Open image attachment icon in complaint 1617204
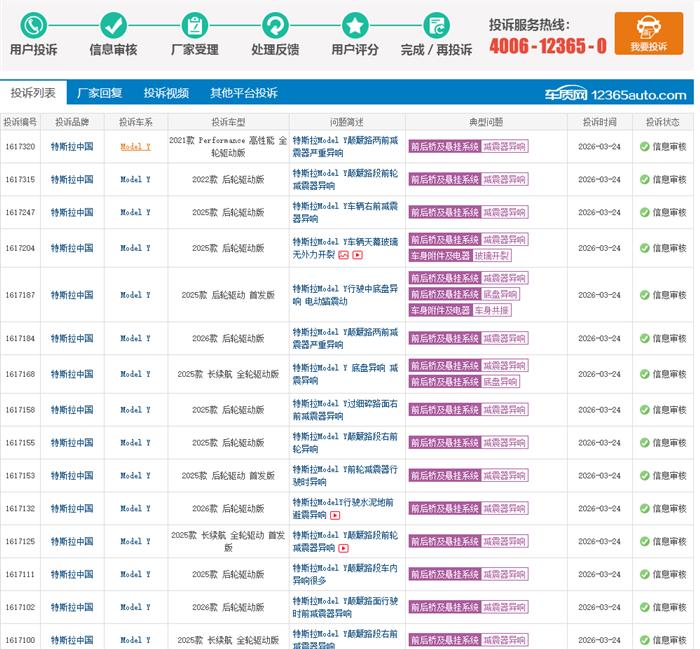Image resolution: width=700 pixels, height=649 pixels. pos(343,255)
